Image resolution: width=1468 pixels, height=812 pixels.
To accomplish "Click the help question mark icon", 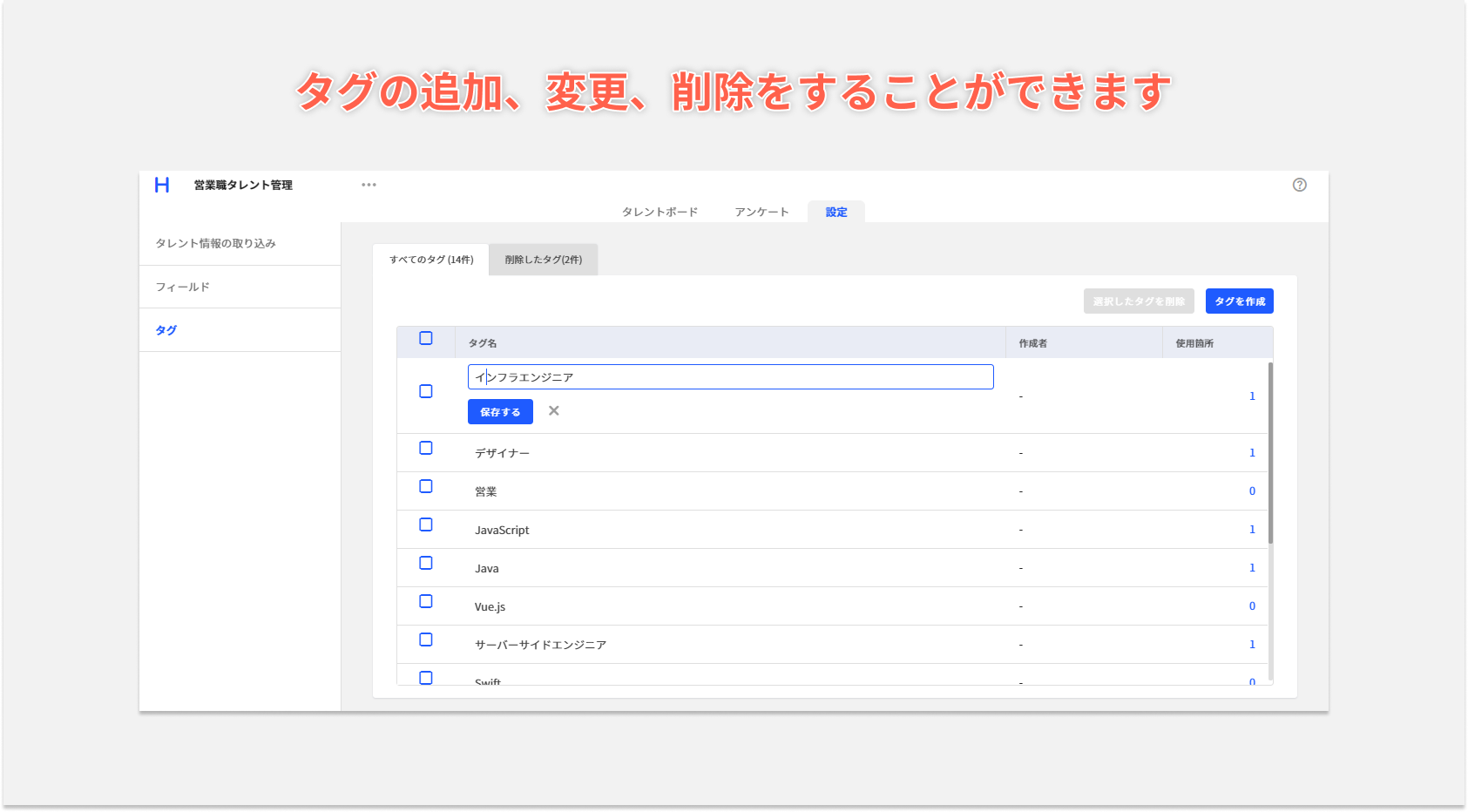I will click(x=1299, y=185).
